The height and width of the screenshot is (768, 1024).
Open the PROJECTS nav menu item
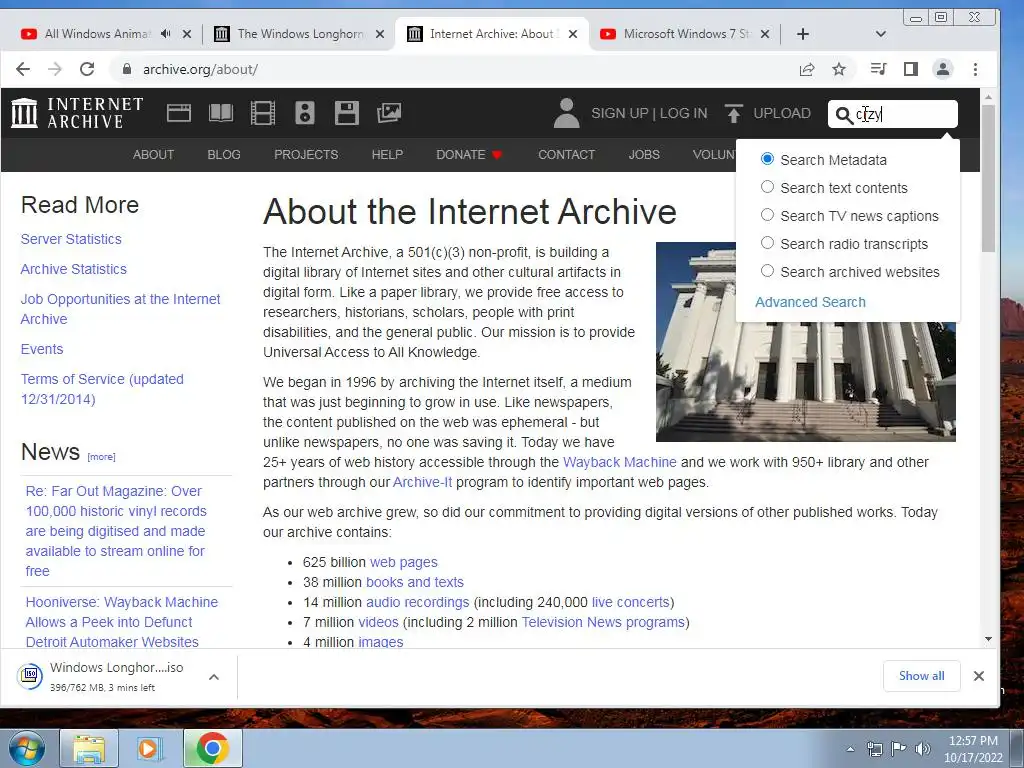(306, 155)
